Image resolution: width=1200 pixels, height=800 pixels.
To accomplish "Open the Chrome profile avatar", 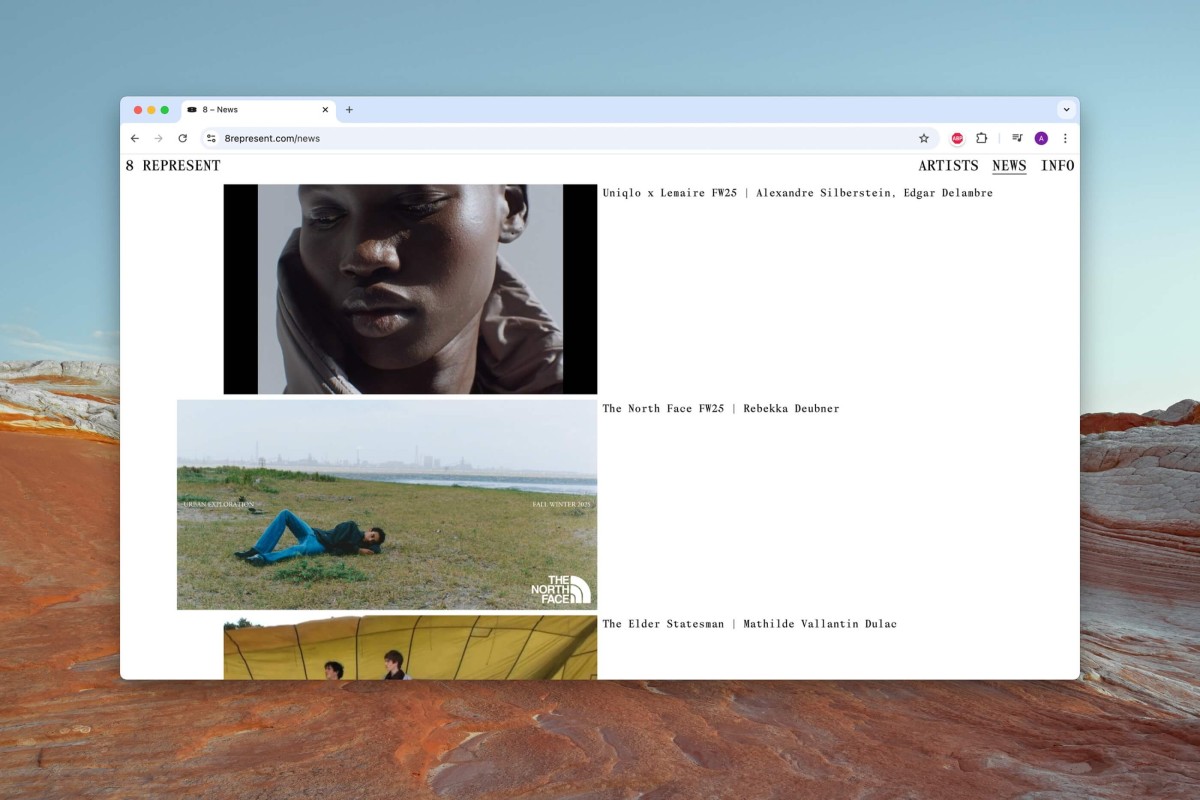I will click(1041, 138).
